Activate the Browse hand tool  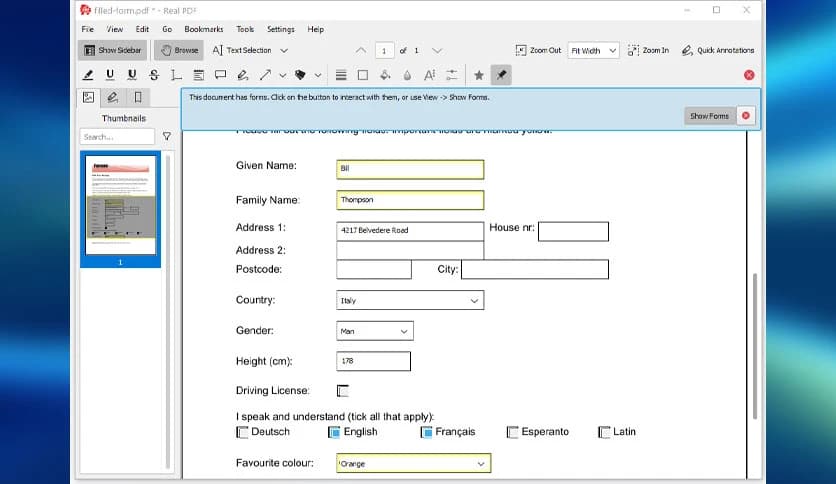point(179,50)
